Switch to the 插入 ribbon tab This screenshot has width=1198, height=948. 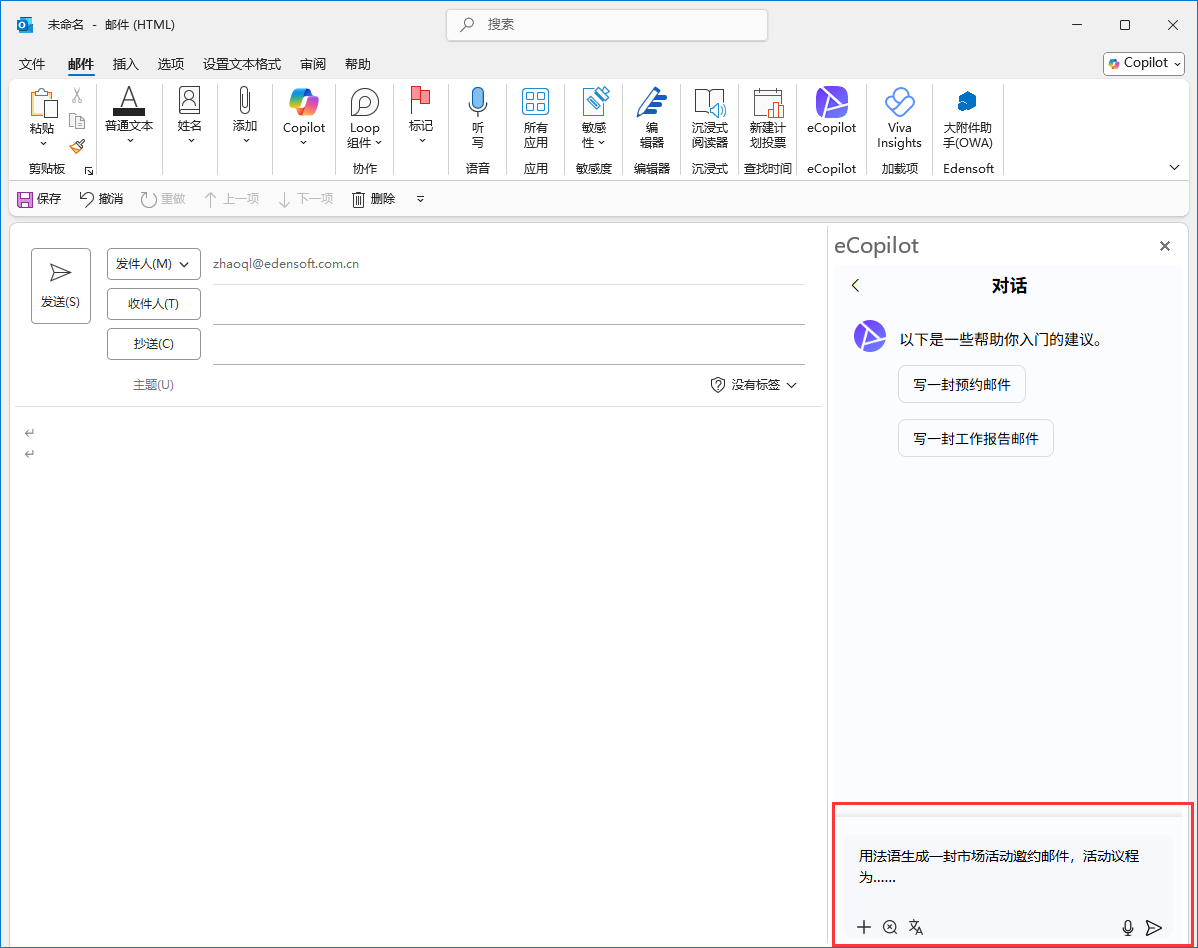(125, 63)
